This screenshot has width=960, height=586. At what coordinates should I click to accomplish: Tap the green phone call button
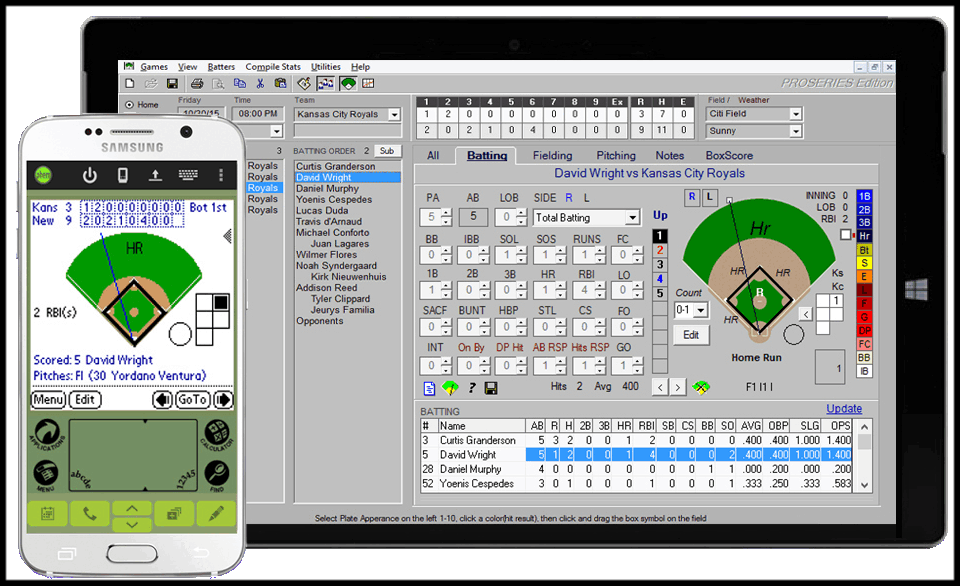point(89,513)
